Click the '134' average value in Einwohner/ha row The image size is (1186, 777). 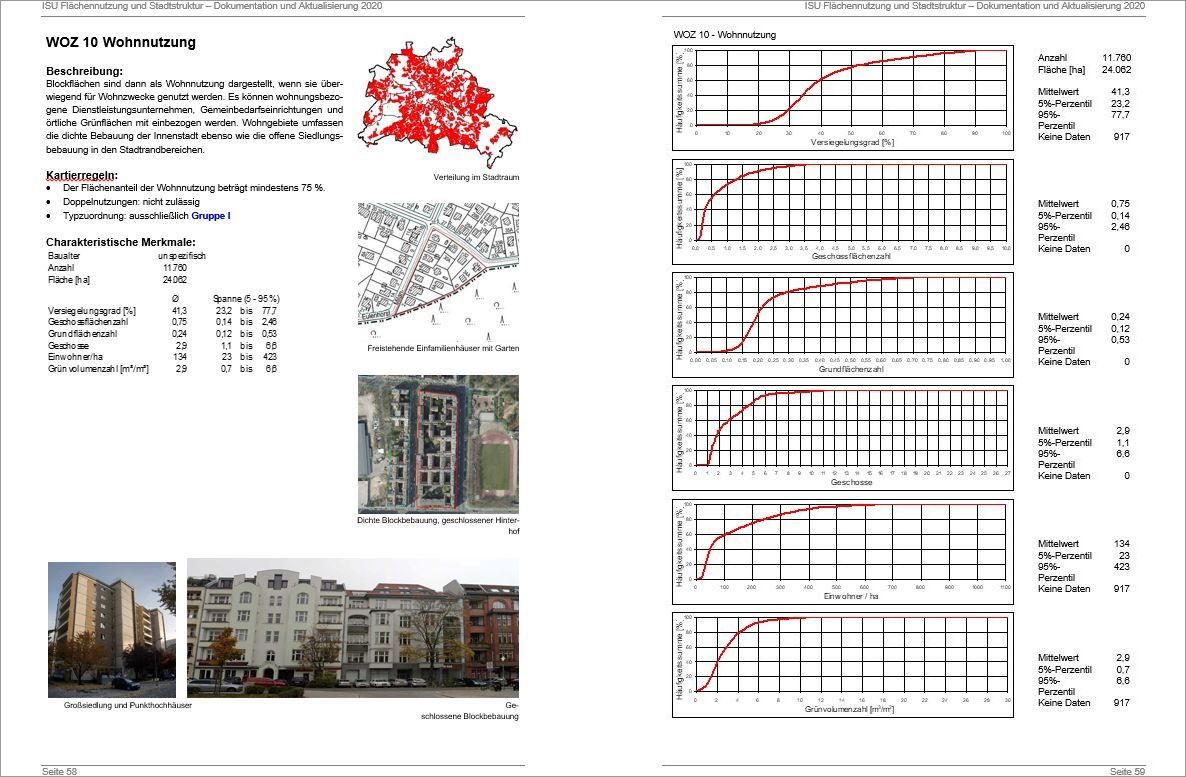coord(179,357)
